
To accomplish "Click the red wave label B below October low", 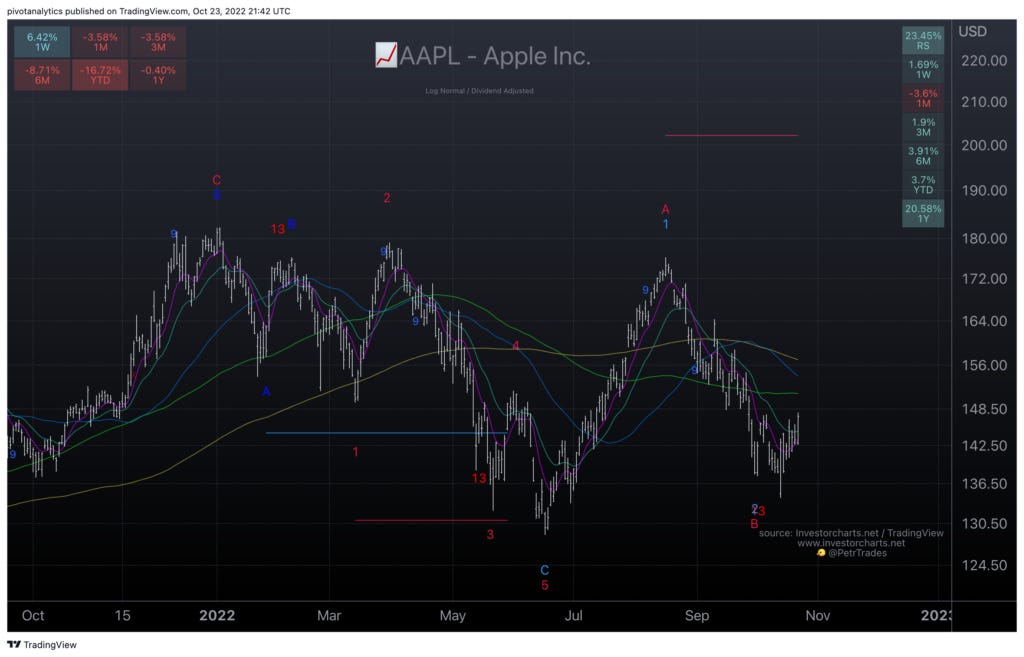I will 754,524.
